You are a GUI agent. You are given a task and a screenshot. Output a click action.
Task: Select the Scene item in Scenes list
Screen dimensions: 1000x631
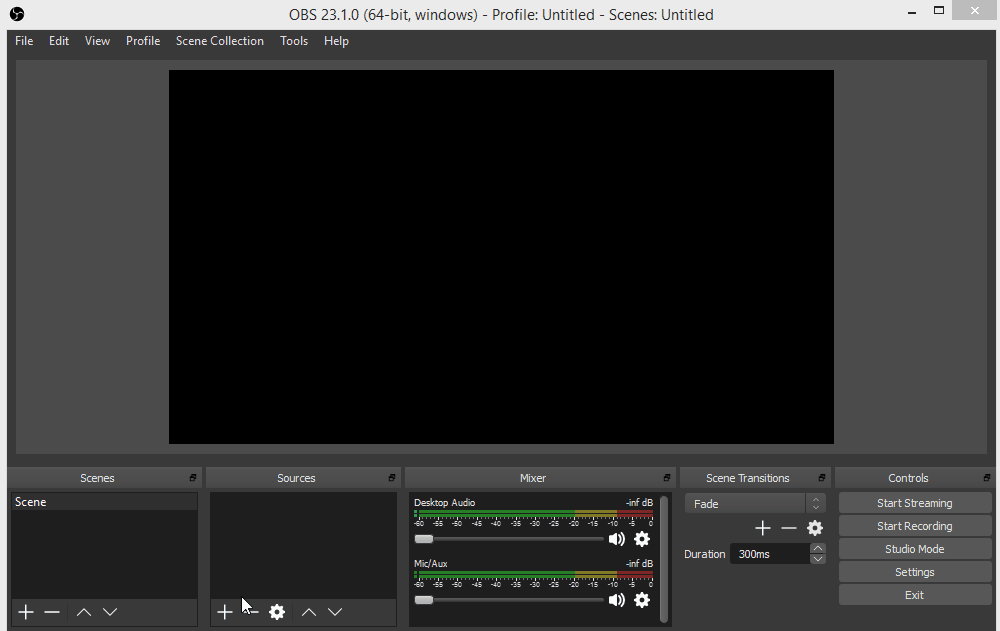coord(104,502)
